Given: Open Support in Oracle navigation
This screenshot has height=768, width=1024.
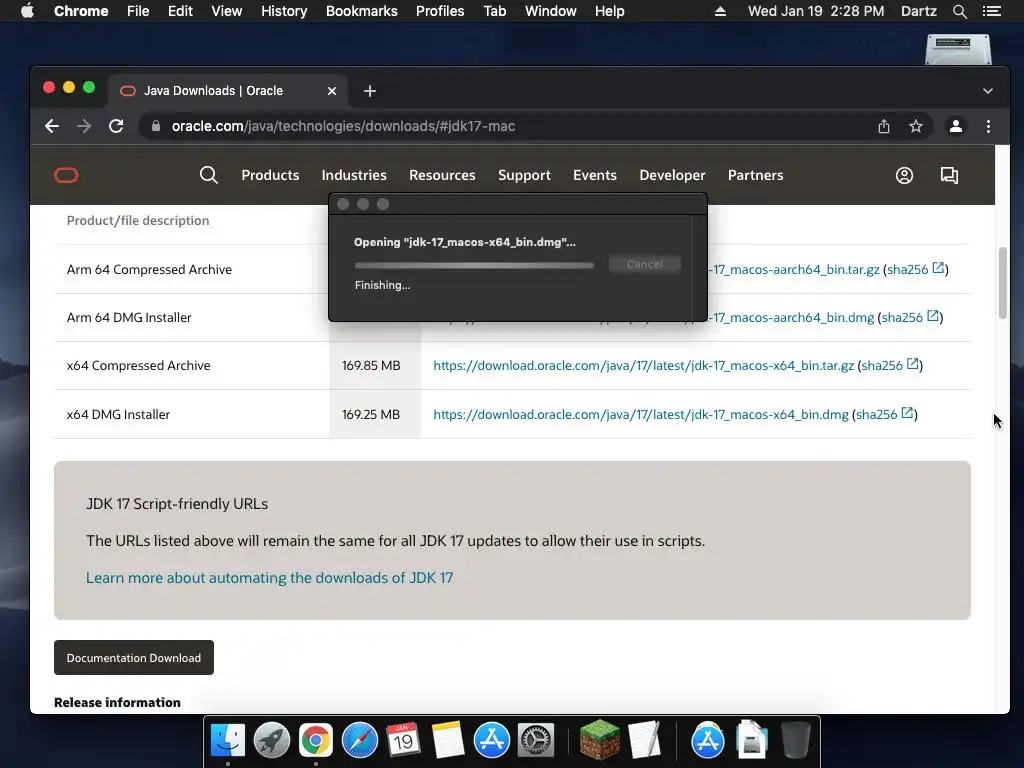Looking at the screenshot, I should 524,175.
